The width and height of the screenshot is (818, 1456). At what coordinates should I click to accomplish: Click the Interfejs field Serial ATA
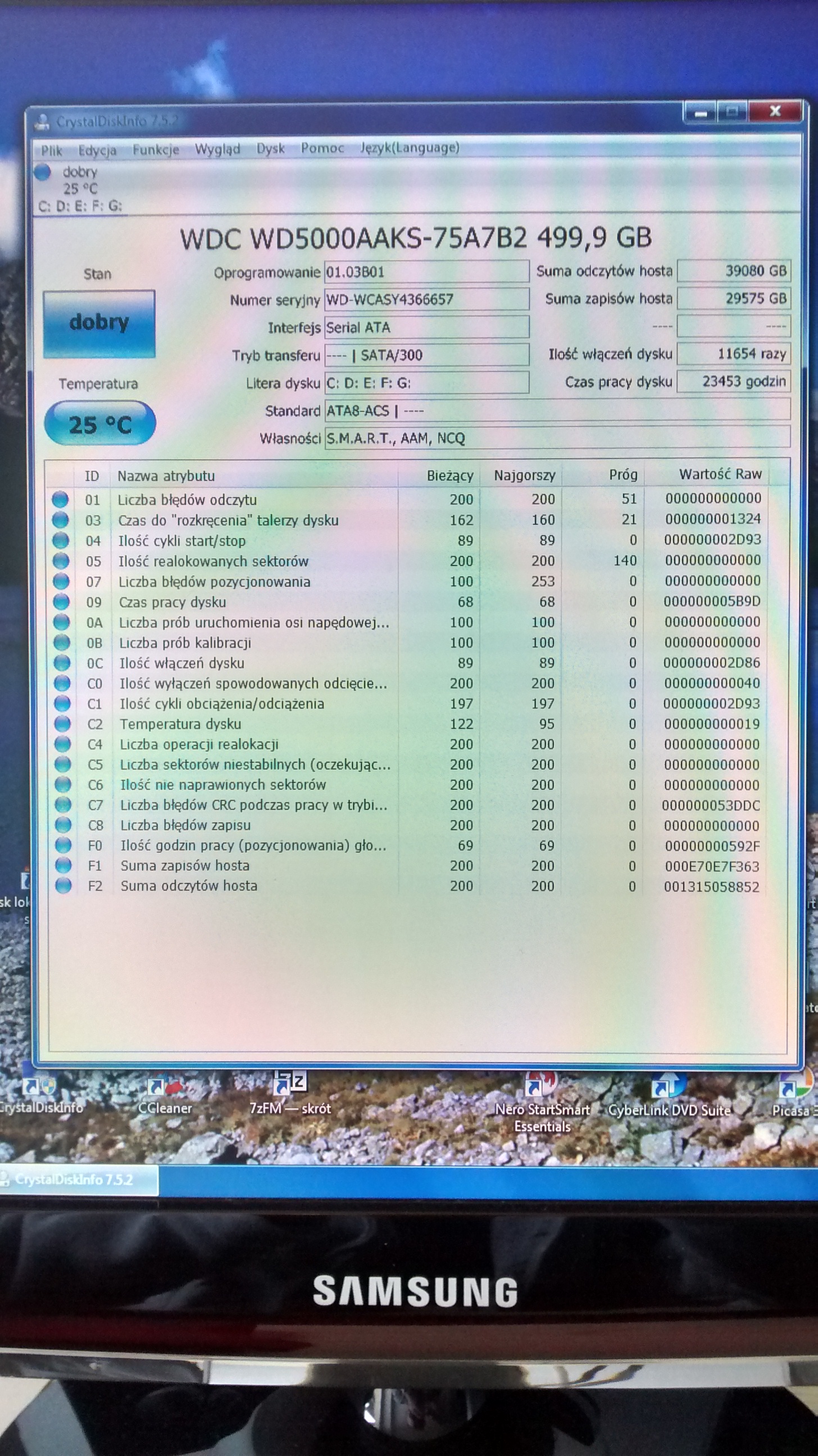click(427, 327)
